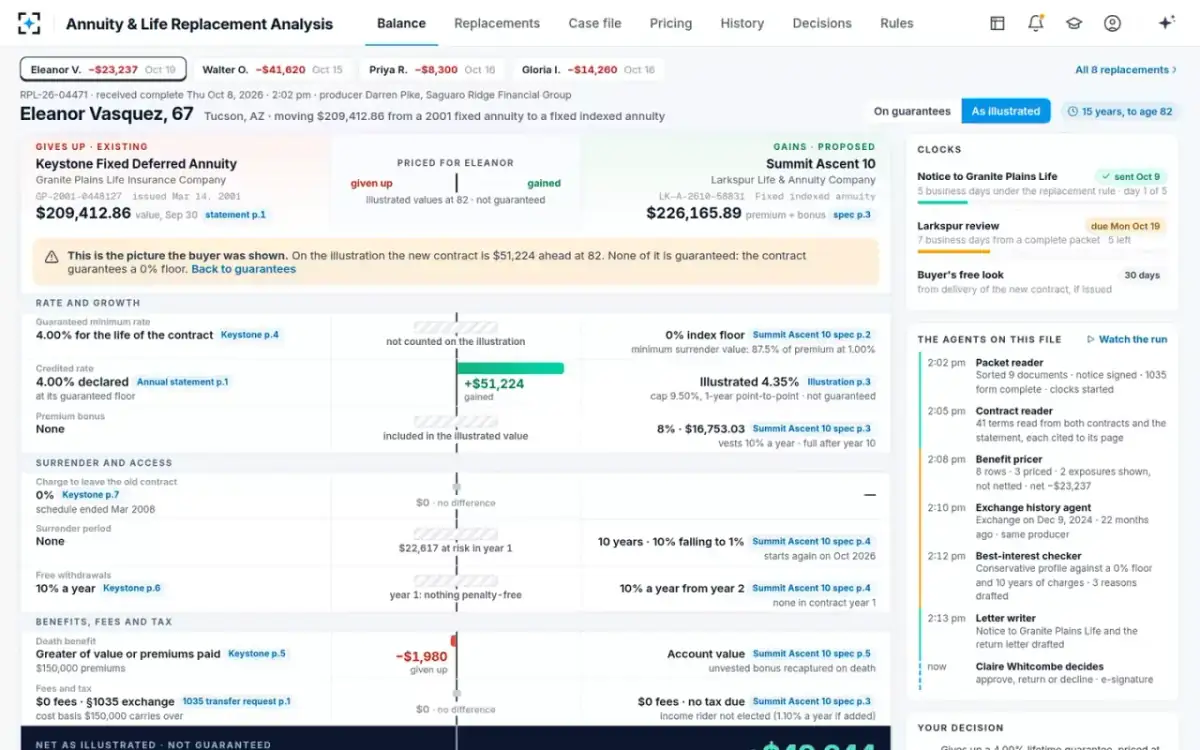Click the sent Oct 9 status badge
The height and width of the screenshot is (750, 1200).
(x=1130, y=176)
